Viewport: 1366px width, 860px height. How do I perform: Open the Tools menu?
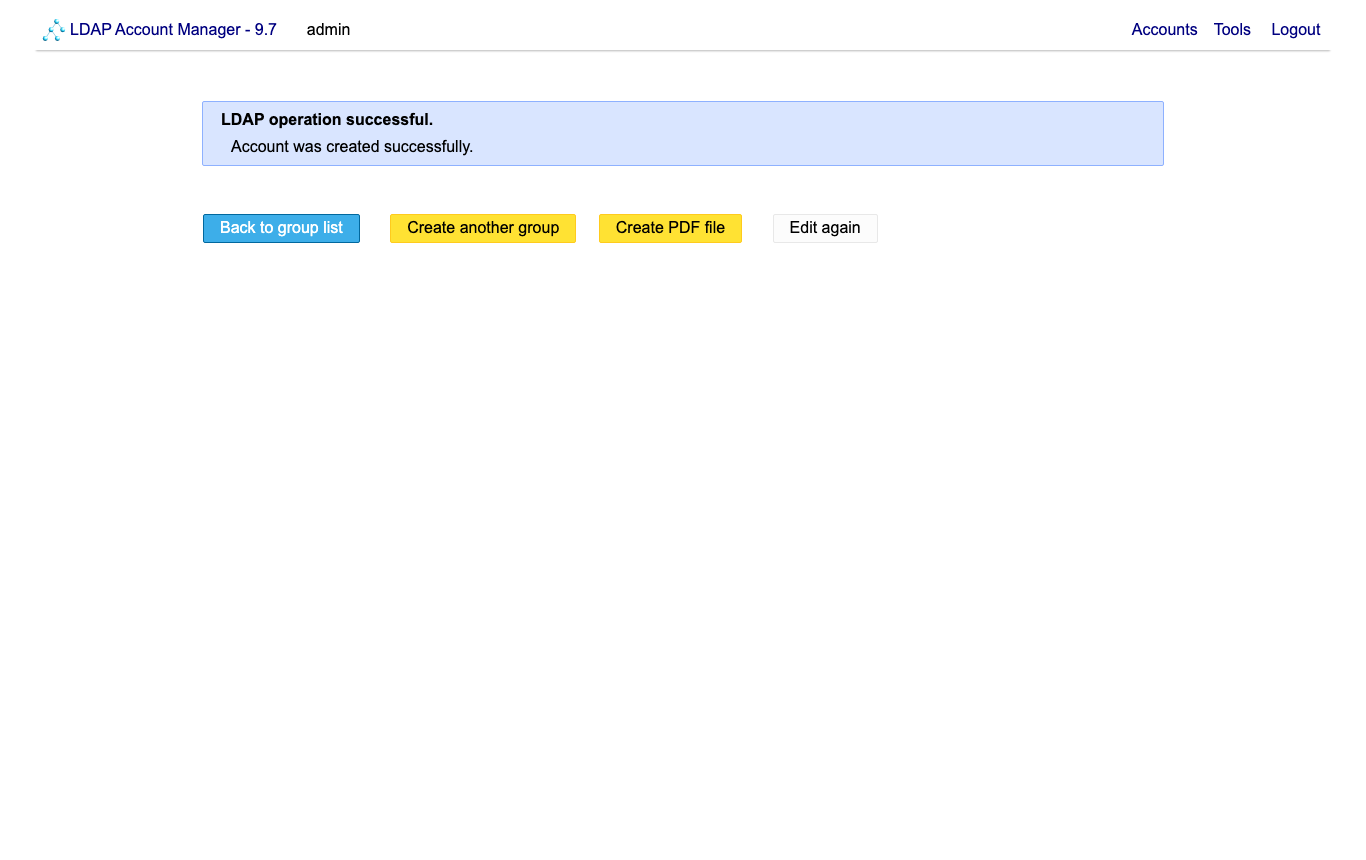pos(1232,30)
